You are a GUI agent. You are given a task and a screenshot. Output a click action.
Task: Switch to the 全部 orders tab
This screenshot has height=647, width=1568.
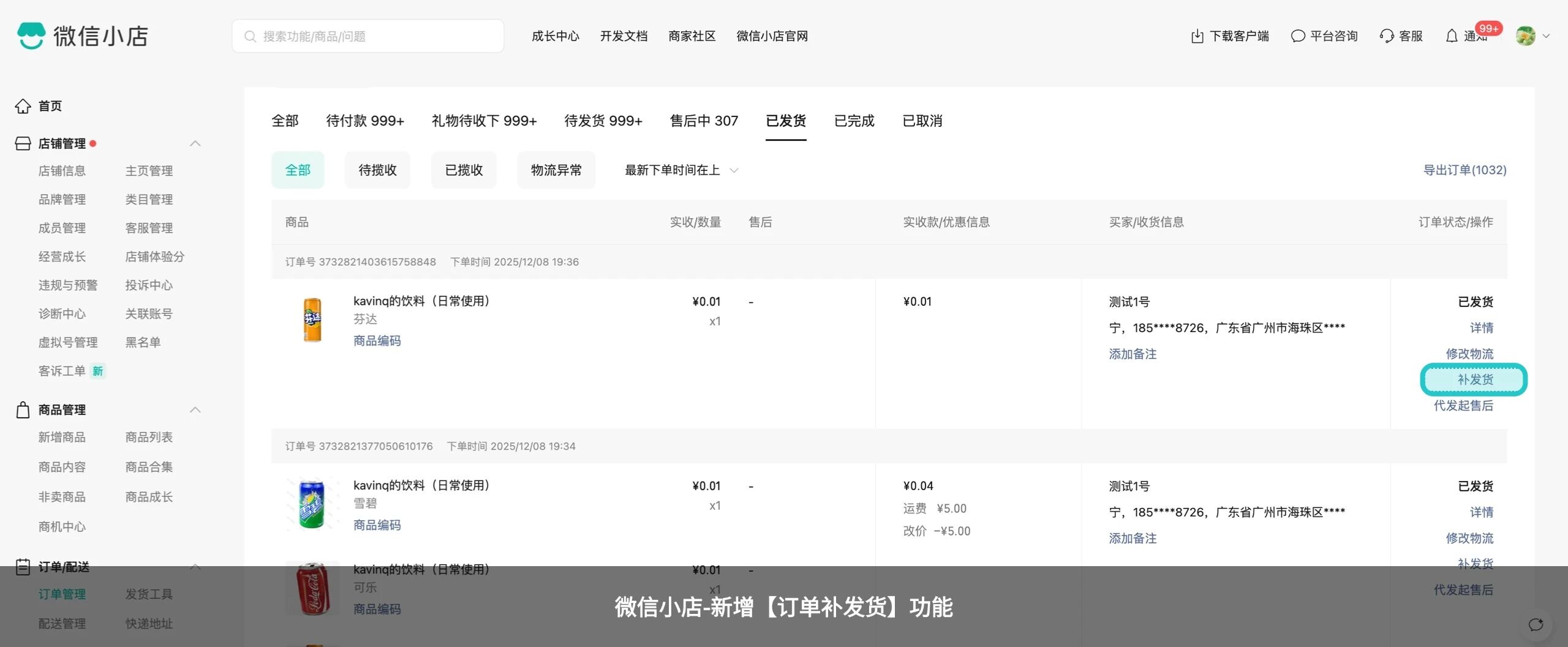pos(285,121)
